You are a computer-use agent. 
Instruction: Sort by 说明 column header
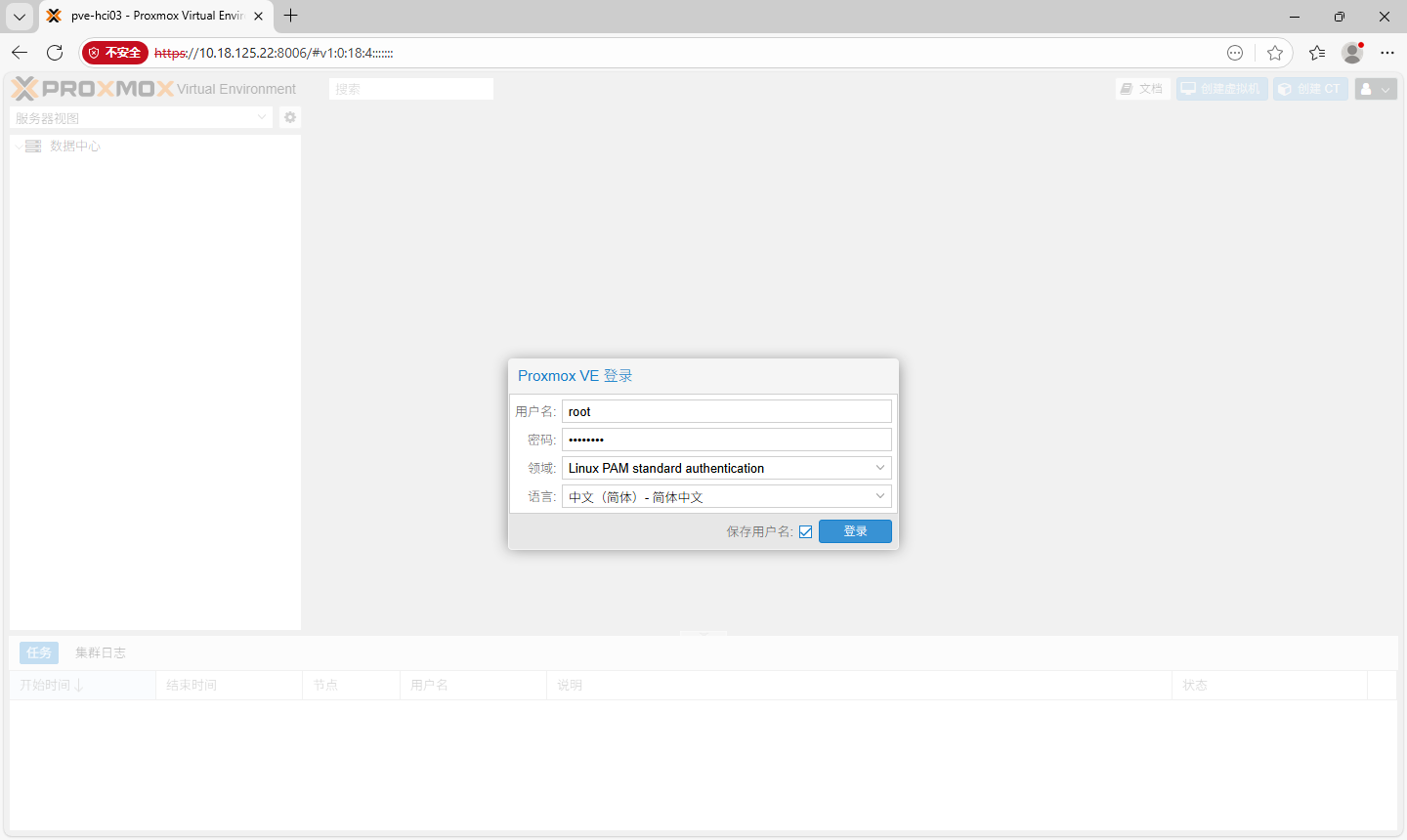click(859, 686)
